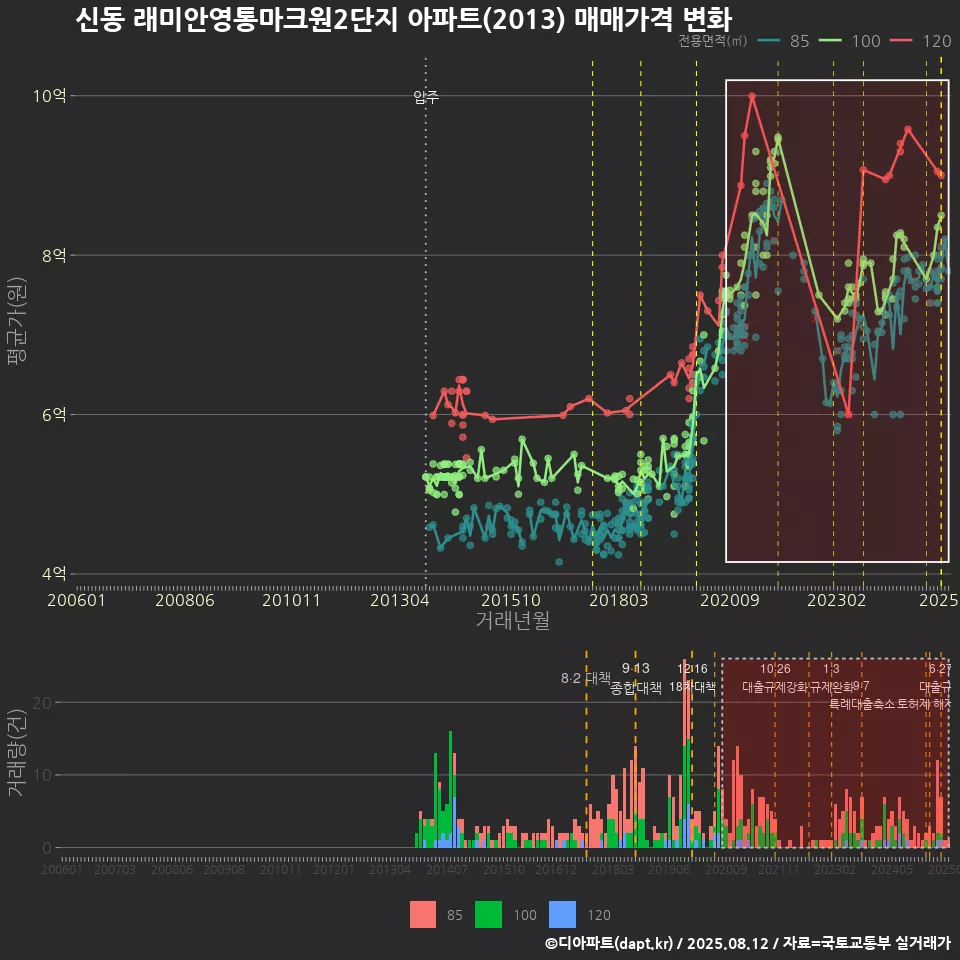The height and width of the screenshot is (960, 960).
Task: Click 202302 on the price chart axis
Action: click(836, 600)
